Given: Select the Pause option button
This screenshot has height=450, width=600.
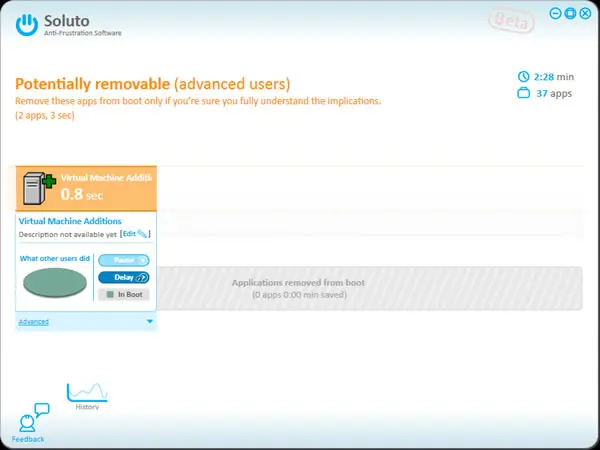Looking at the screenshot, I should [x=124, y=260].
